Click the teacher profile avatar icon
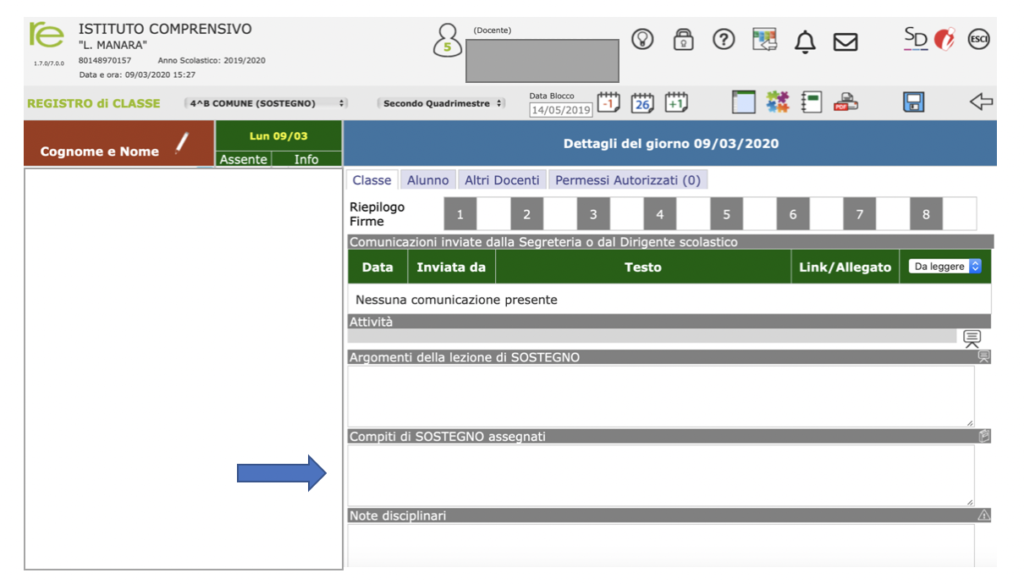The image size is (1024, 584). [447, 41]
